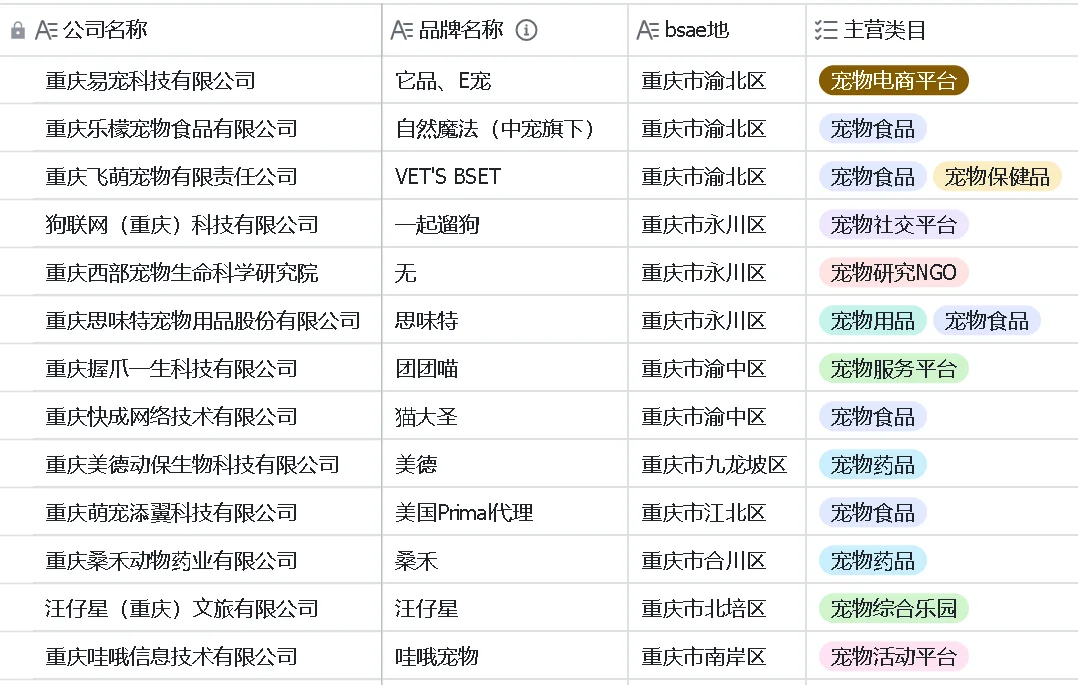Select the 品牌名称 column header

coord(505,30)
